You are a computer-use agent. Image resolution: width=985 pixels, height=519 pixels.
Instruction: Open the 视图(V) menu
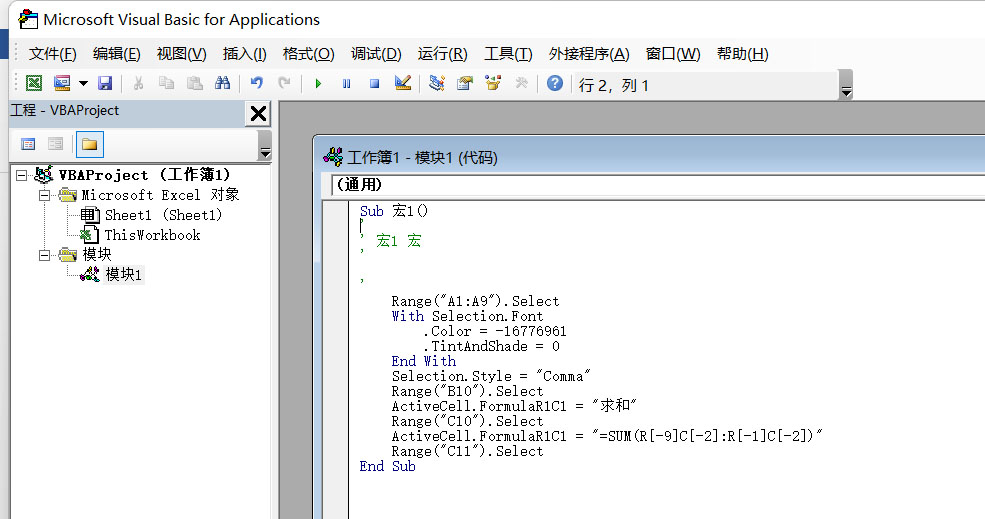pos(182,54)
